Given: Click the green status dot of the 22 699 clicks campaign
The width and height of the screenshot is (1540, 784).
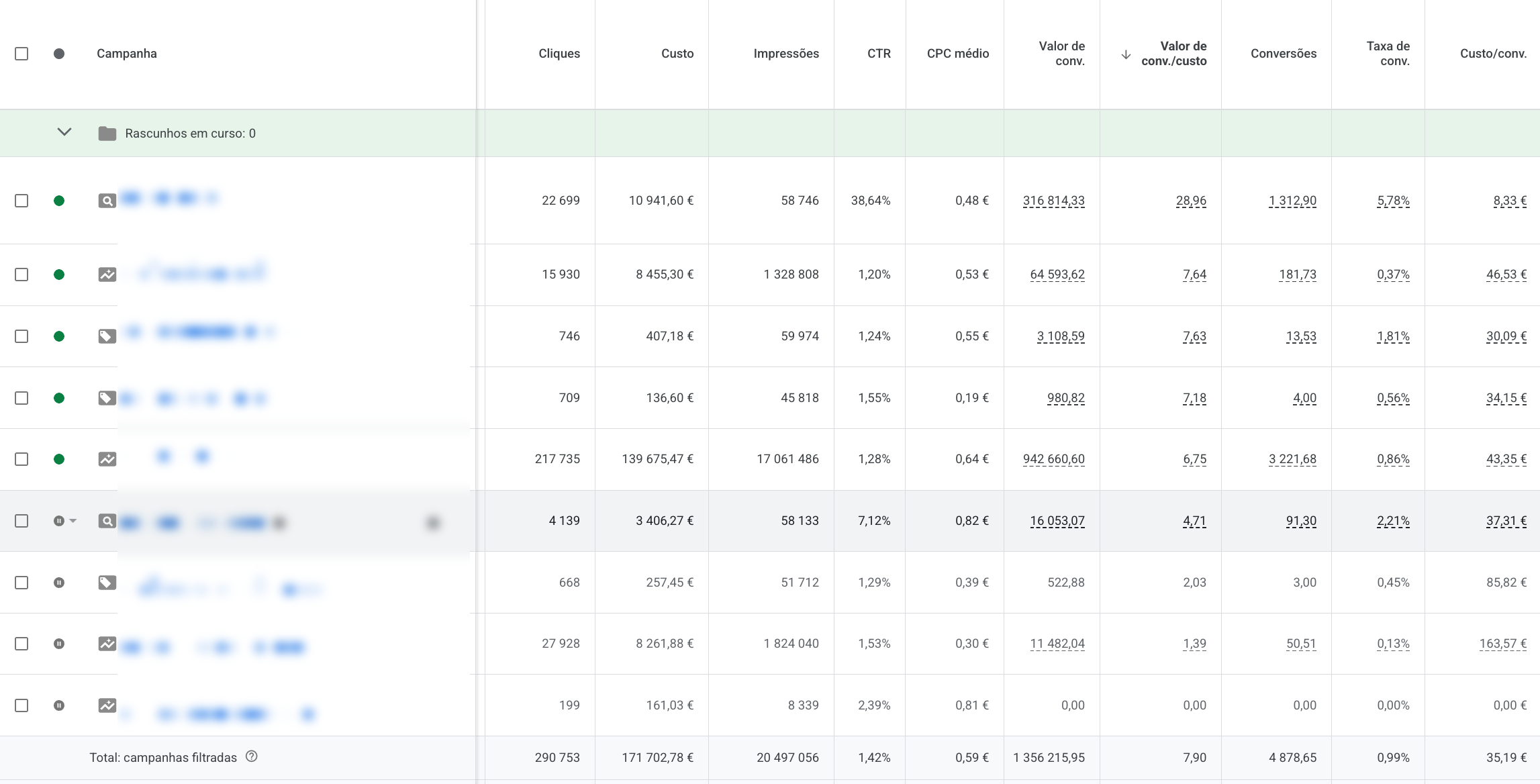Looking at the screenshot, I should (x=59, y=201).
